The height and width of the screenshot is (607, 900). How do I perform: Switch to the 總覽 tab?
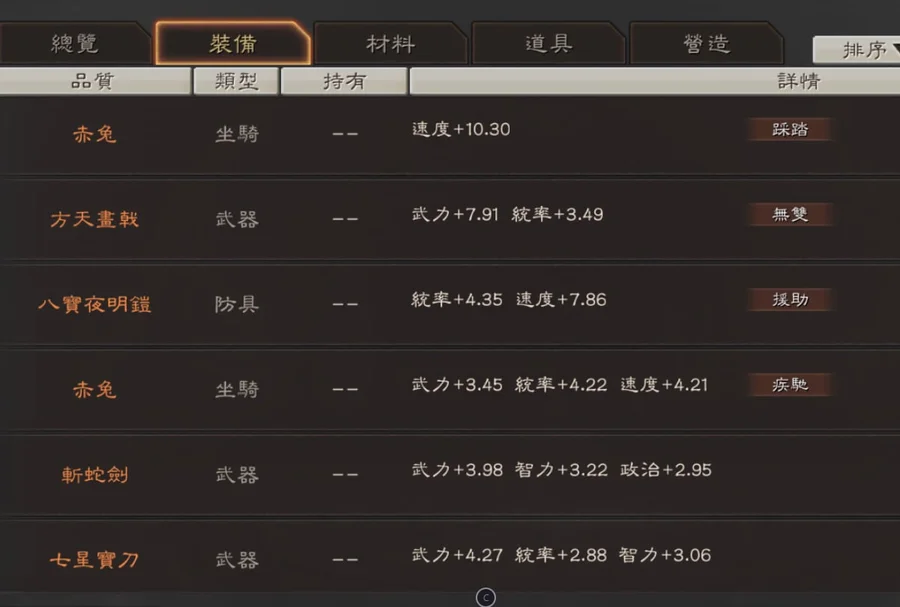point(73,44)
